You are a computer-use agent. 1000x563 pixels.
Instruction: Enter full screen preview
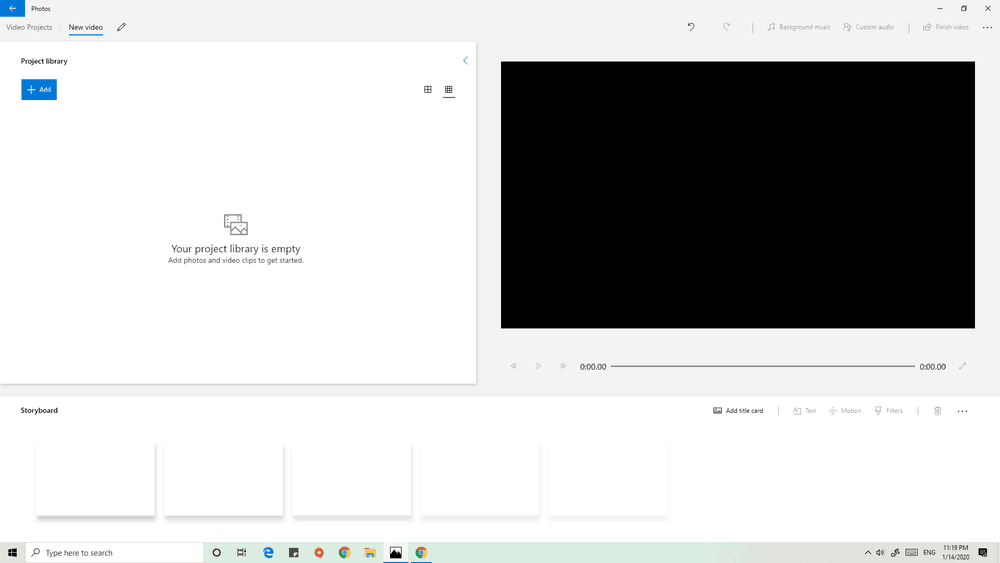962,366
